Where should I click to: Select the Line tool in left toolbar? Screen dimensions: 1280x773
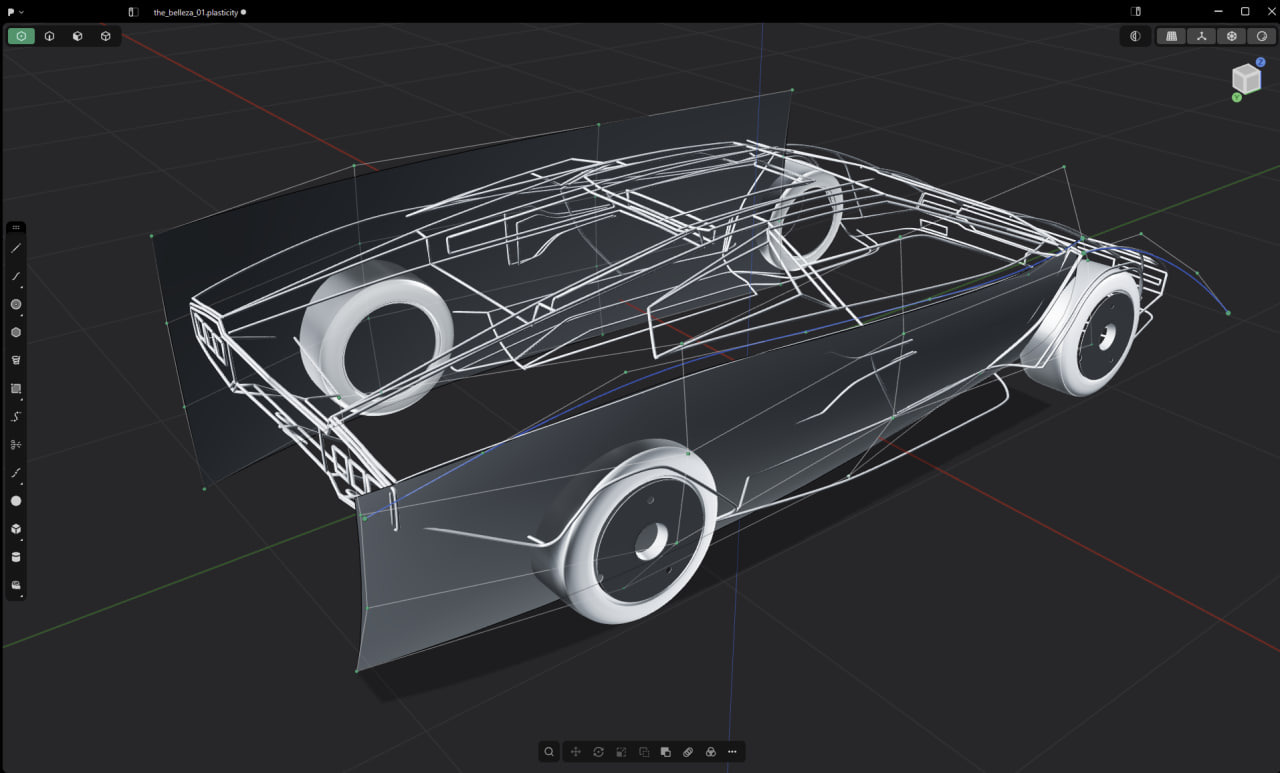16,248
